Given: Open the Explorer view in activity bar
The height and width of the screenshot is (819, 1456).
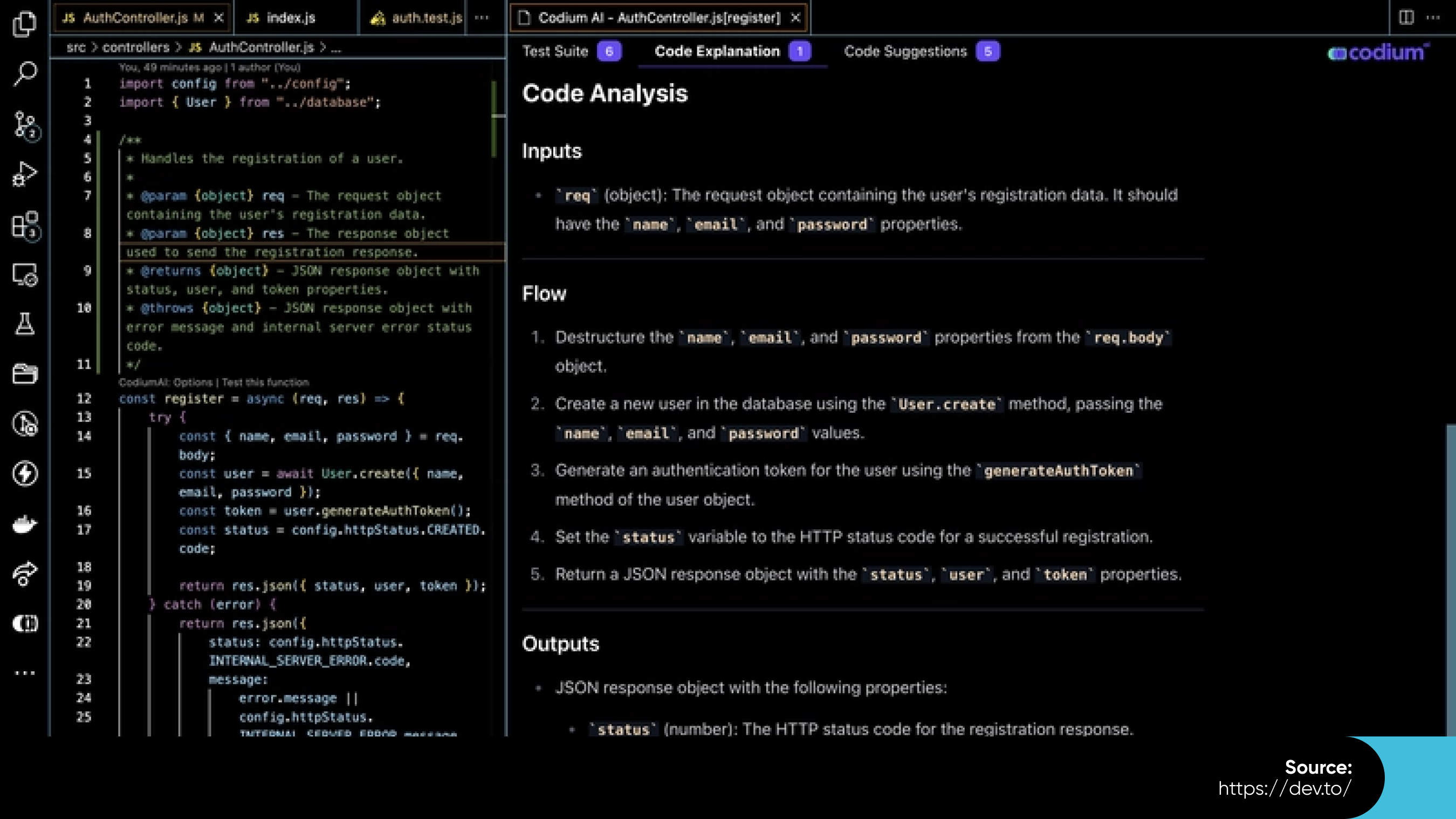Looking at the screenshot, I should pos(24,24).
